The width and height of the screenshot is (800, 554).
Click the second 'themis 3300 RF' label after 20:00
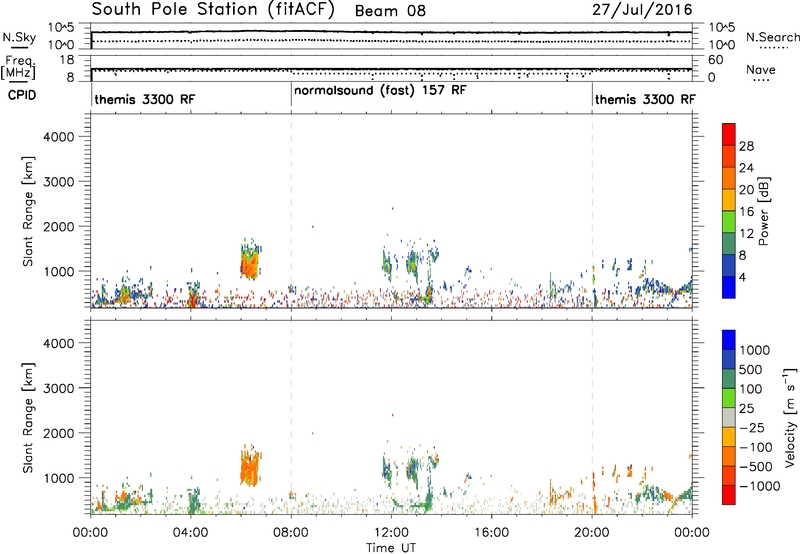[x=645, y=99]
